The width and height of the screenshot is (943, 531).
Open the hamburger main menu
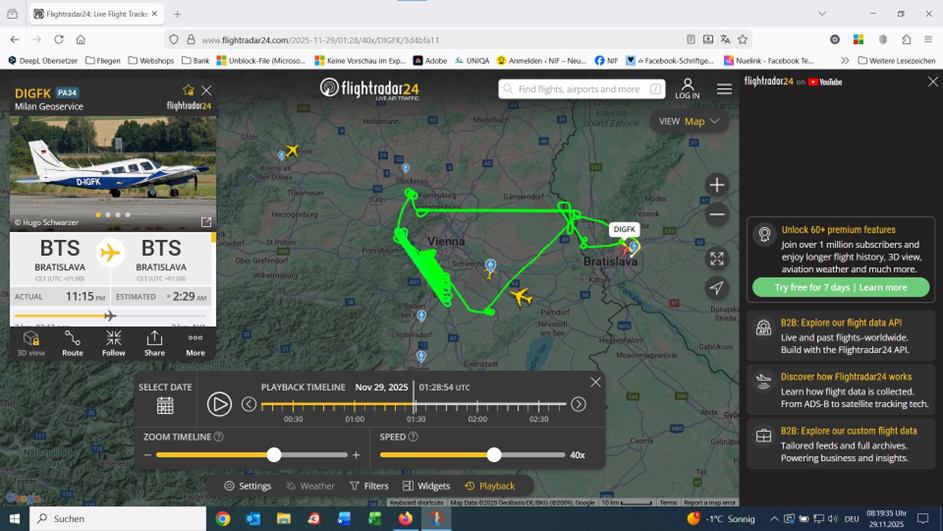coord(724,89)
